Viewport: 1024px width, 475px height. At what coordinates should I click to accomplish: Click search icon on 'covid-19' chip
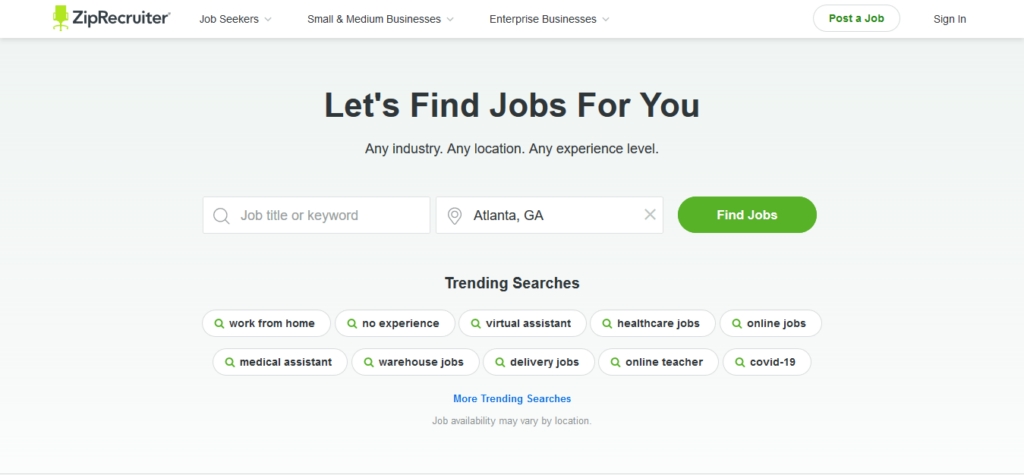tap(739, 361)
